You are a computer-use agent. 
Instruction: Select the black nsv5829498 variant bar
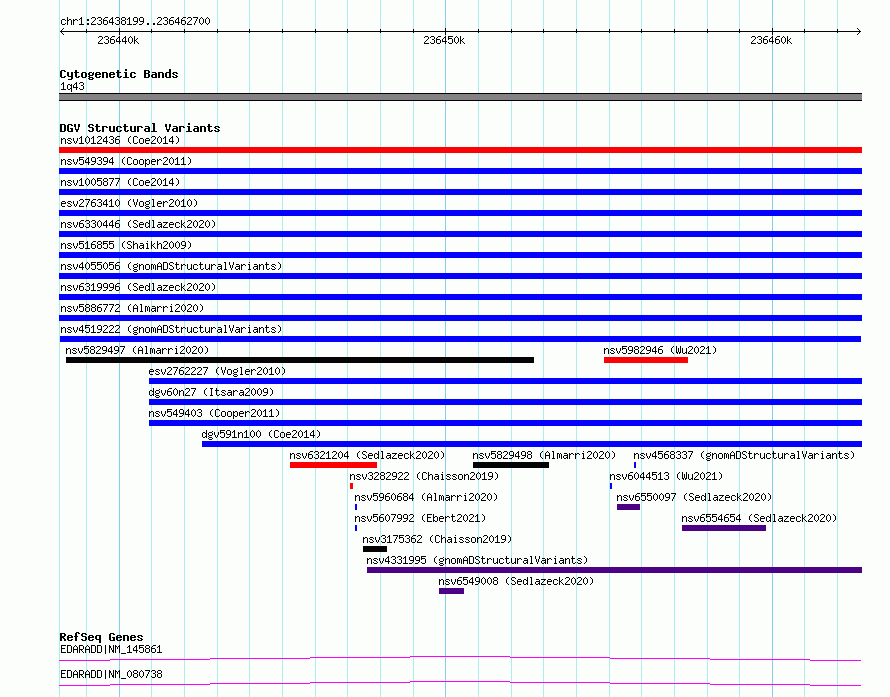coord(511,465)
